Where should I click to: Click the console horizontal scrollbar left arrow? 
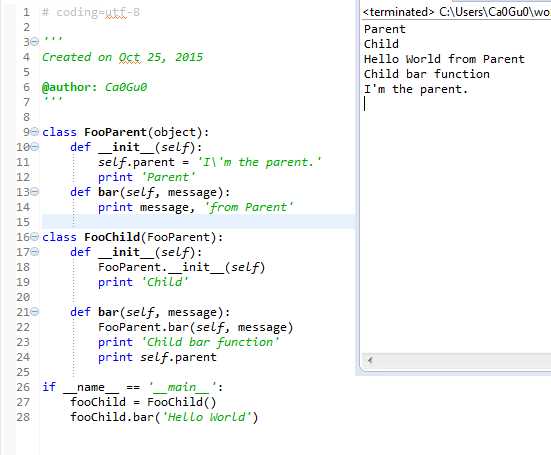coord(370,360)
